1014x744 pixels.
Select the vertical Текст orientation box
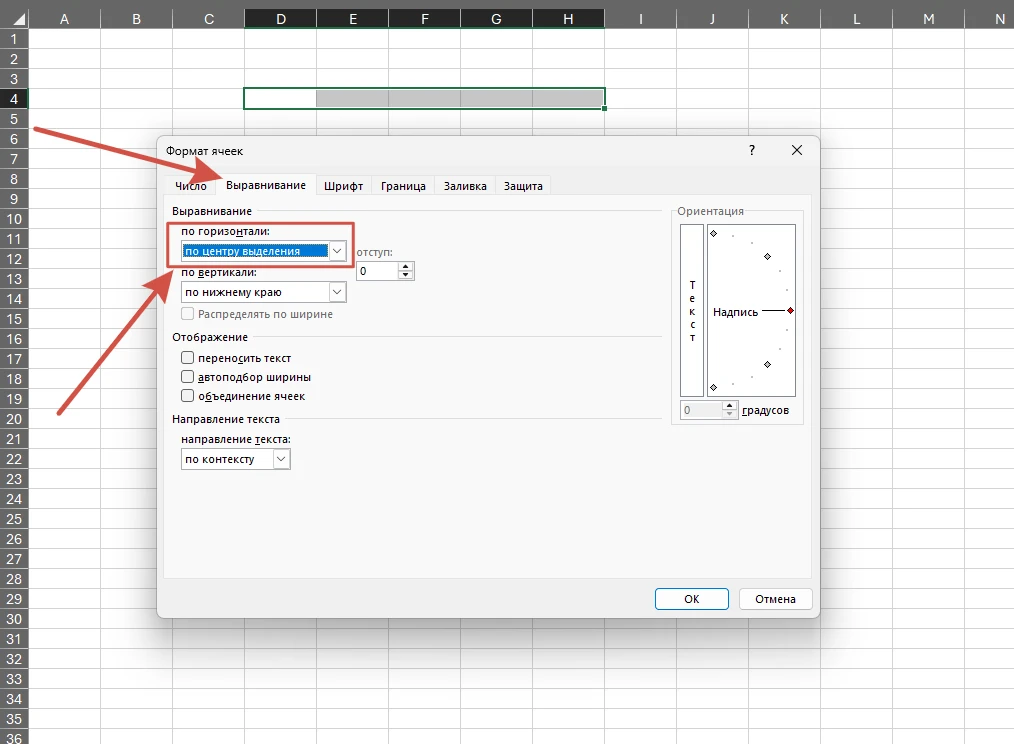(692, 311)
